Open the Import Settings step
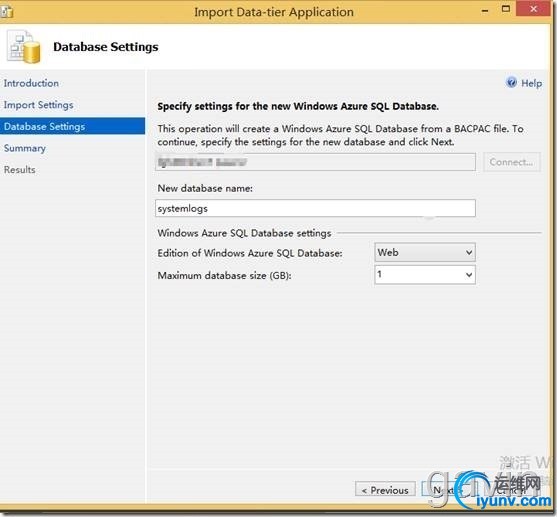The height and width of the screenshot is (517, 557). (38, 105)
